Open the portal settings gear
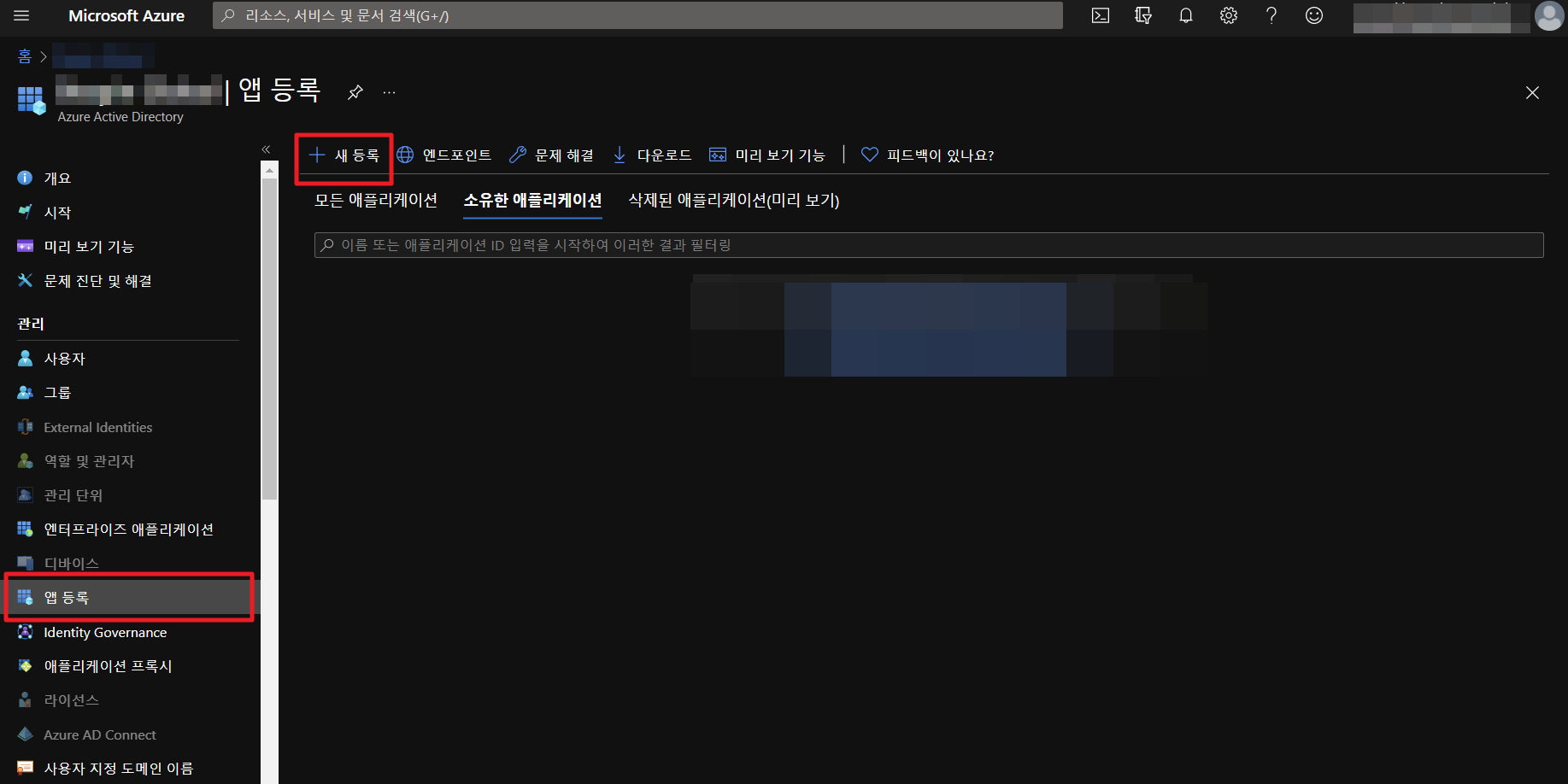The image size is (1568, 784). pyautogui.click(x=1228, y=15)
